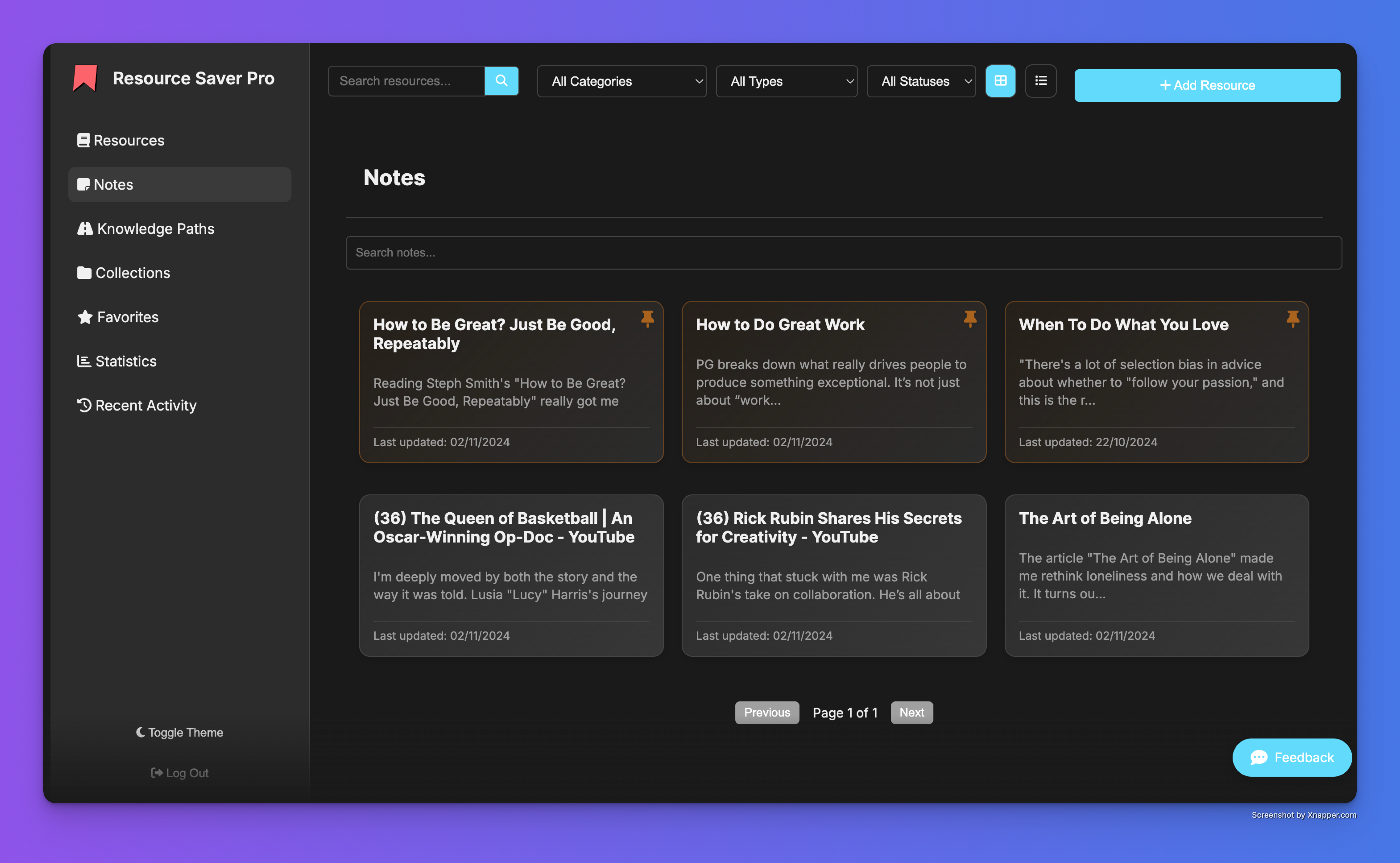Open the Favorites label in sidebar
Image resolution: width=1400 pixels, height=863 pixels.
click(x=128, y=317)
